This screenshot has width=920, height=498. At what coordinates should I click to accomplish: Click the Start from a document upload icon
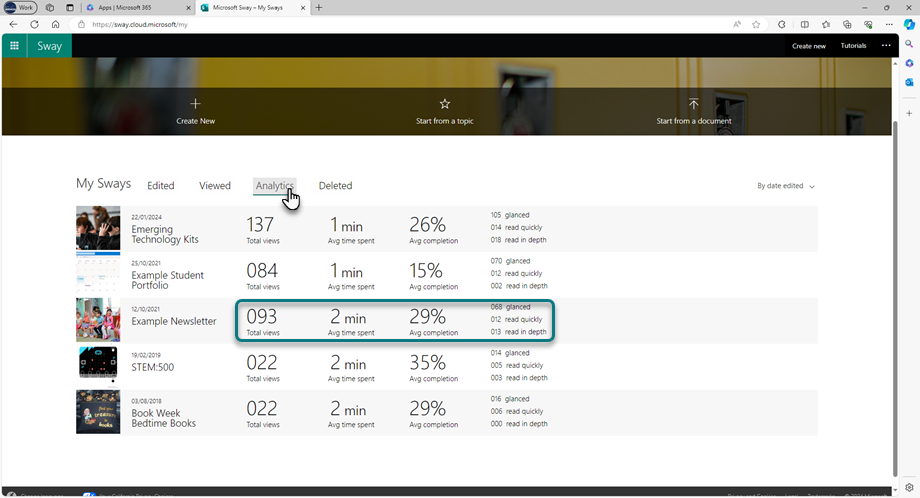[694, 104]
